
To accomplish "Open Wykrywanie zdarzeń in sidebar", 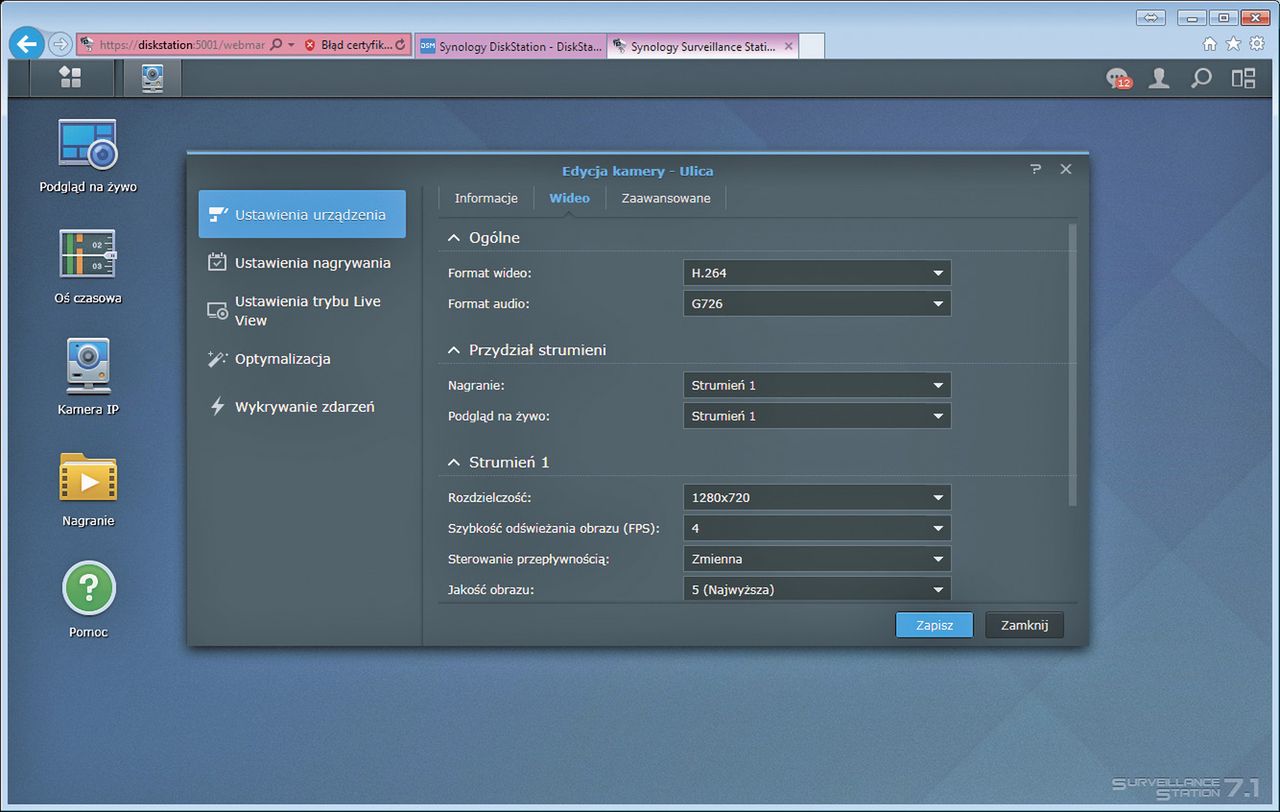I will pos(302,407).
